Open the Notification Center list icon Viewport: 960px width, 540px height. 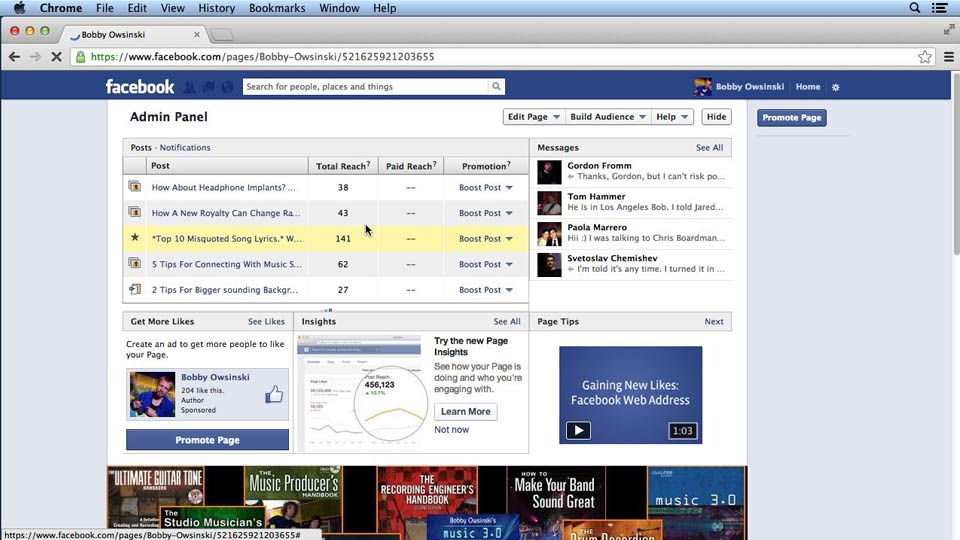pyautogui.click(x=940, y=8)
